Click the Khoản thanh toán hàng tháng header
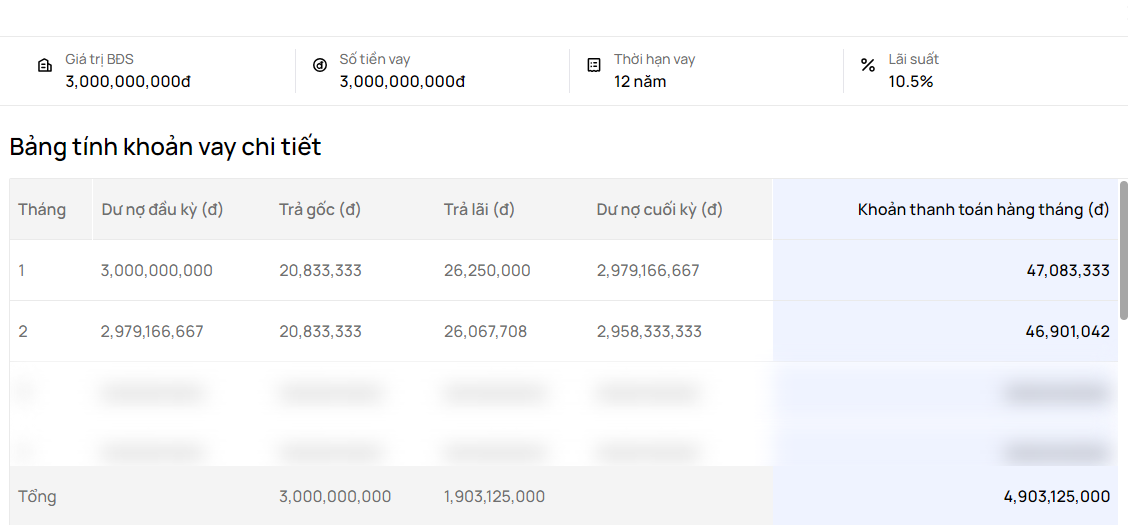This screenshot has width=1128, height=525. [983, 210]
